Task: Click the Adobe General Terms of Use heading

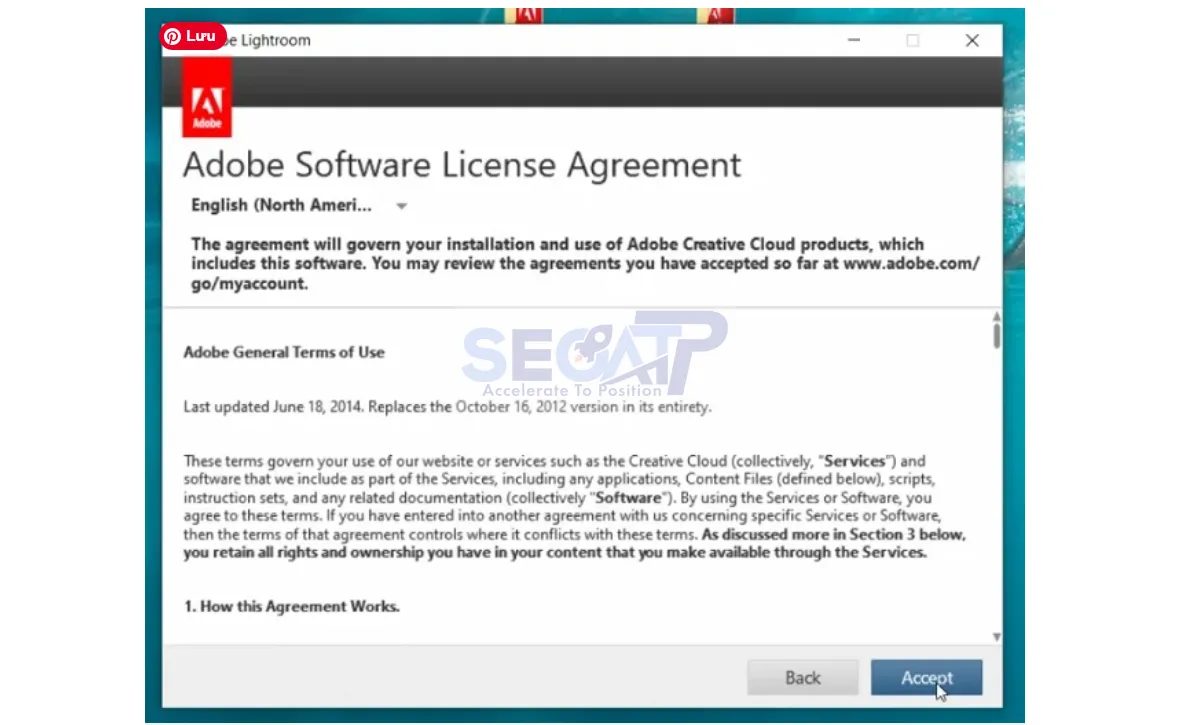Action: click(284, 352)
